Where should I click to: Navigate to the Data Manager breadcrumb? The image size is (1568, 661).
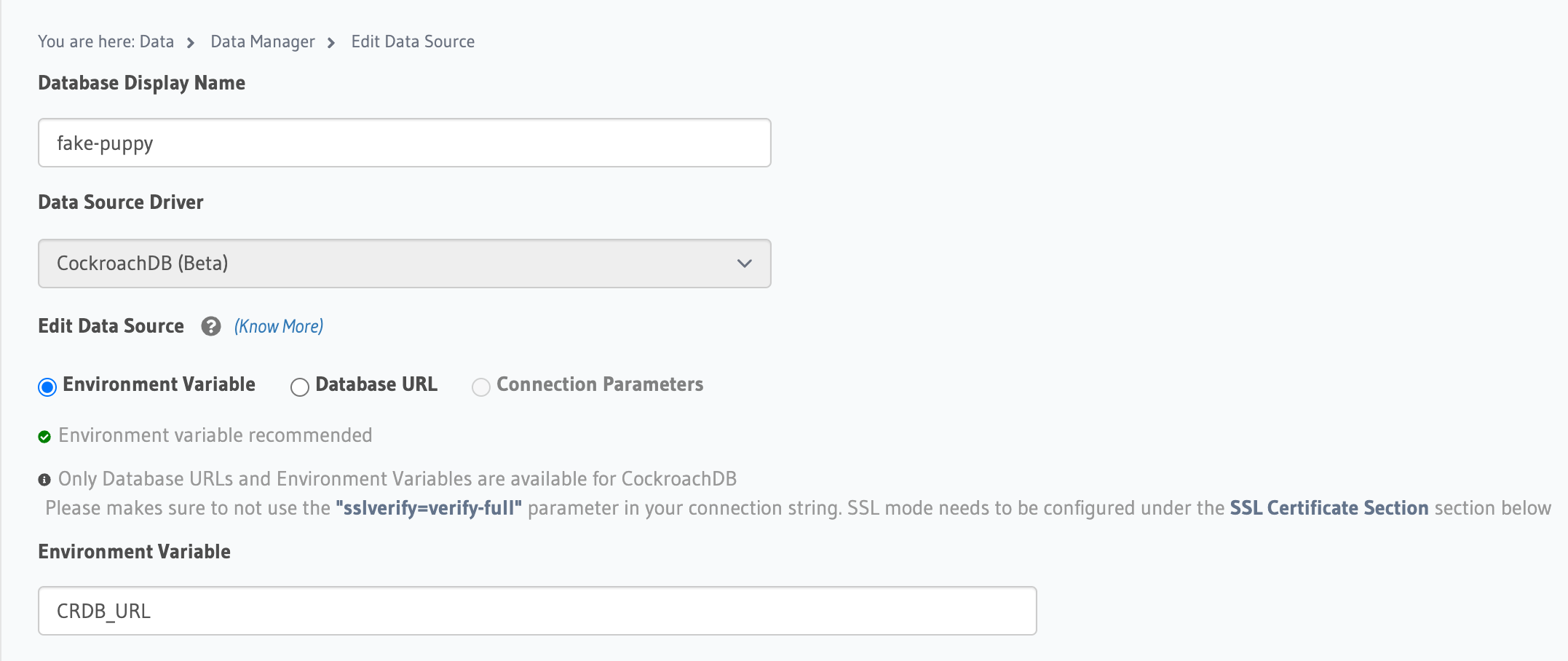pos(262,42)
